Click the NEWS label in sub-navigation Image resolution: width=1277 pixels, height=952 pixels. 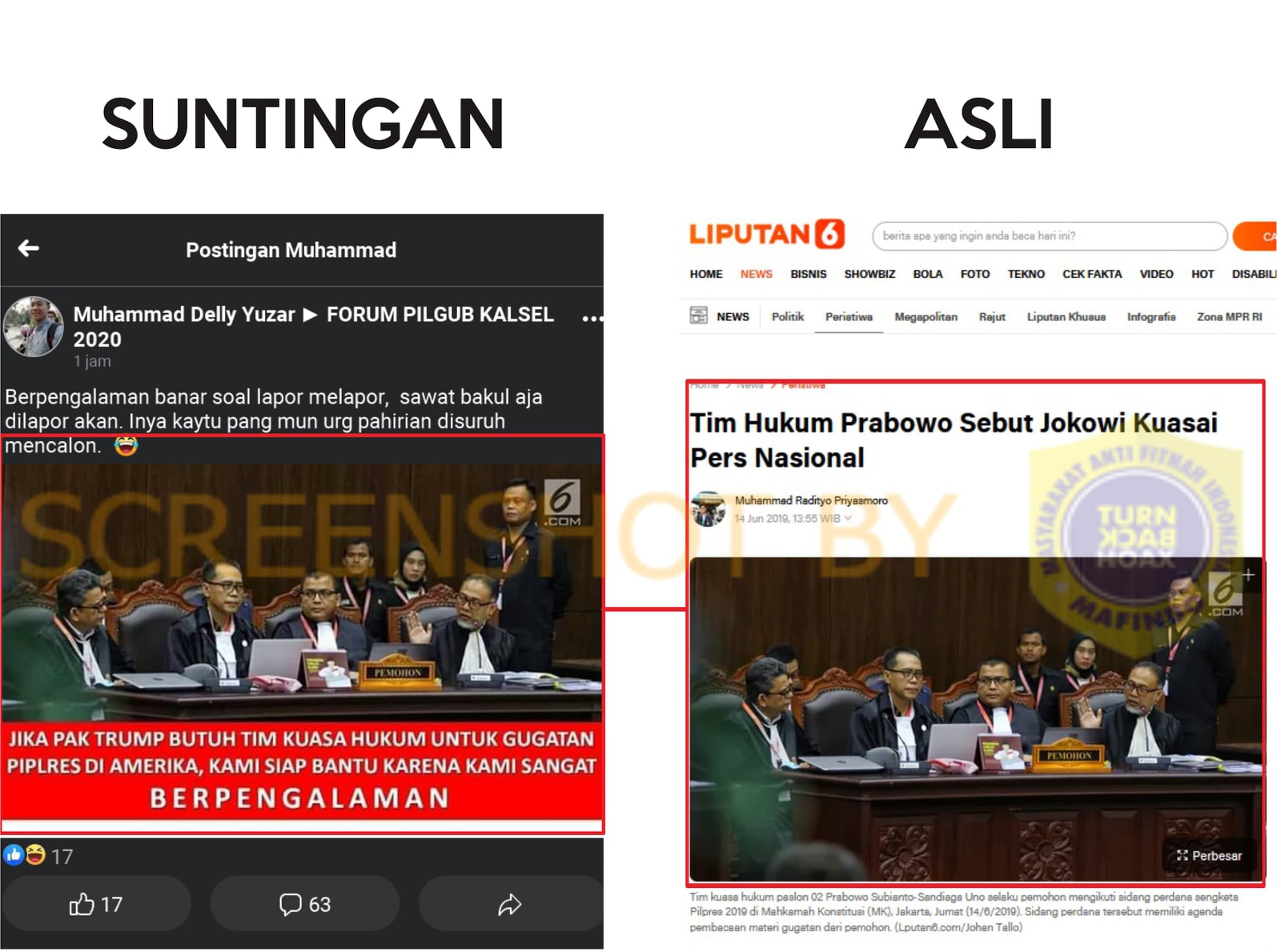[733, 317]
